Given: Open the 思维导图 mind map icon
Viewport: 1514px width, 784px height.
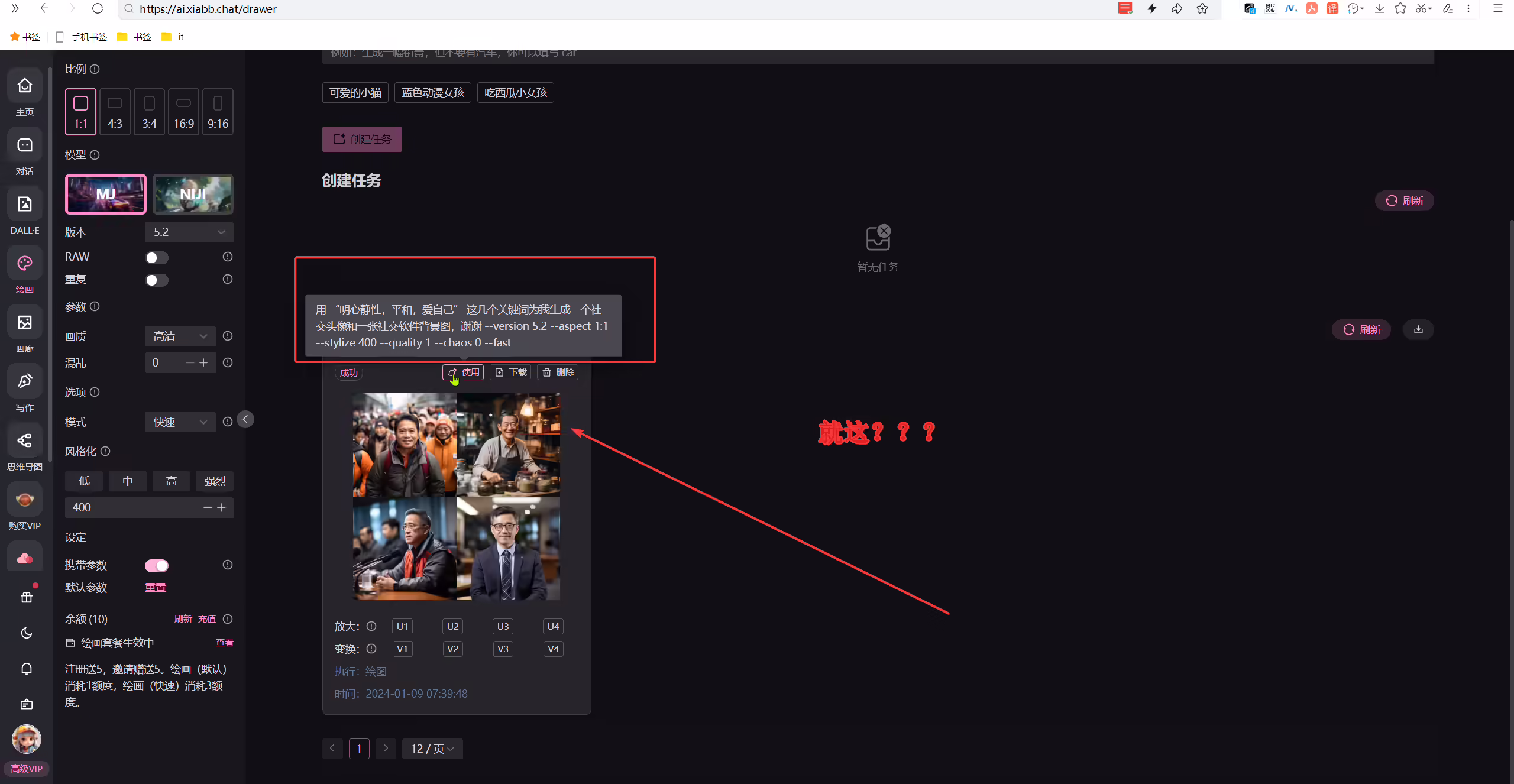Looking at the screenshot, I should click(25, 440).
